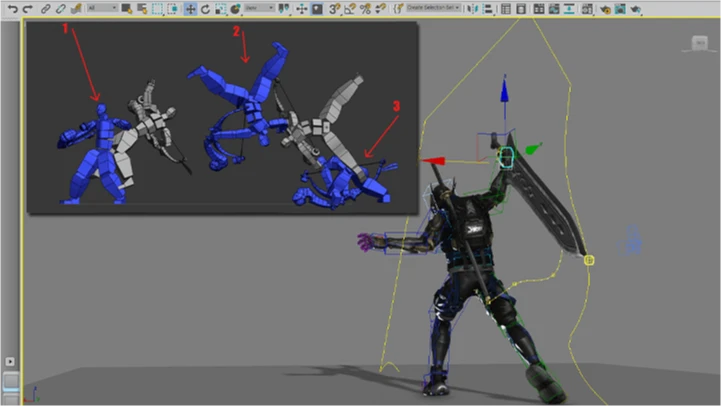The image size is (721, 406).
Task: Click the green Y-axis gizmo arrow
Action: [533, 149]
